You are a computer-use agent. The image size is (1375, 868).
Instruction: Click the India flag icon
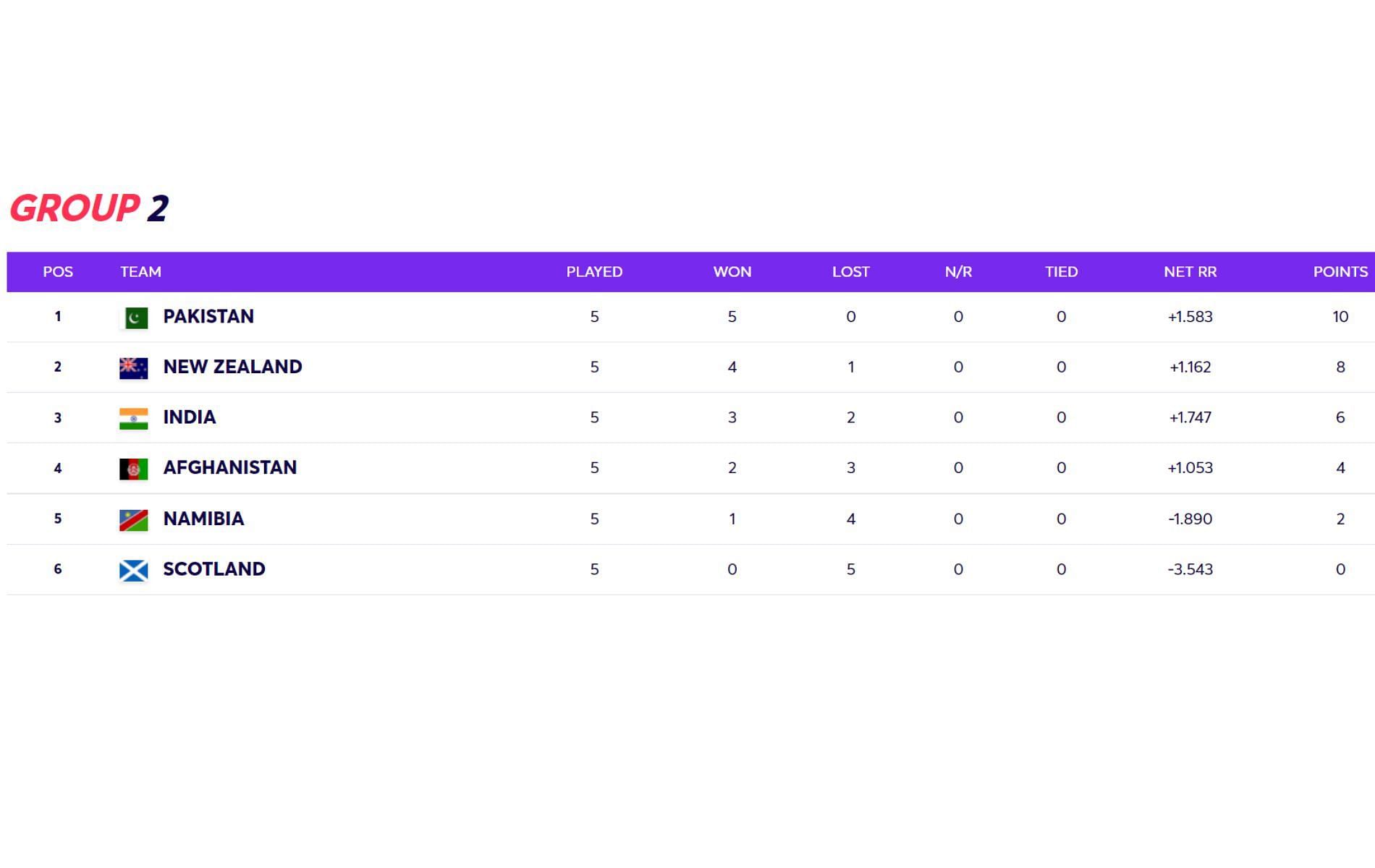point(134,419)
